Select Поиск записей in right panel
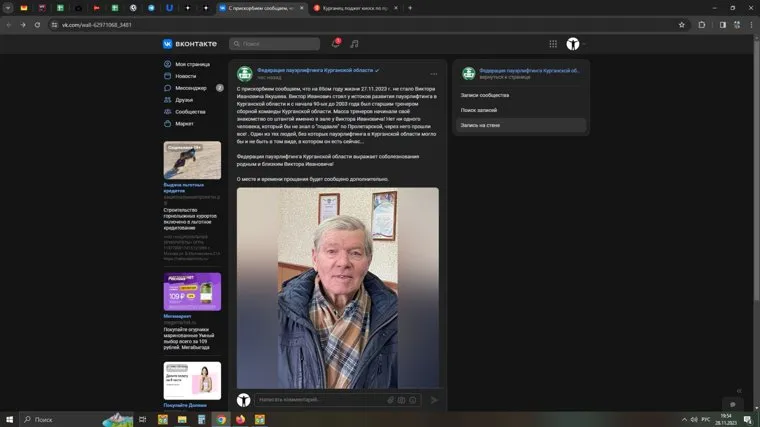The width and height of the screenshot is (760, 427). coord(481,110)
